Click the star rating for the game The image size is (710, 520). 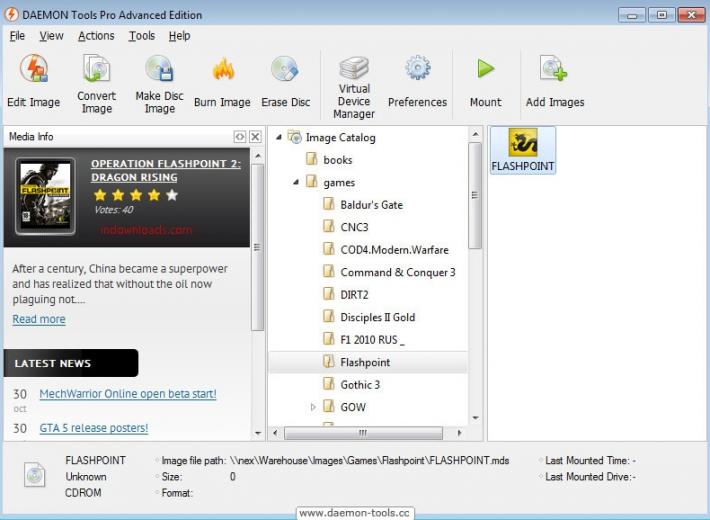coord(136,195)
